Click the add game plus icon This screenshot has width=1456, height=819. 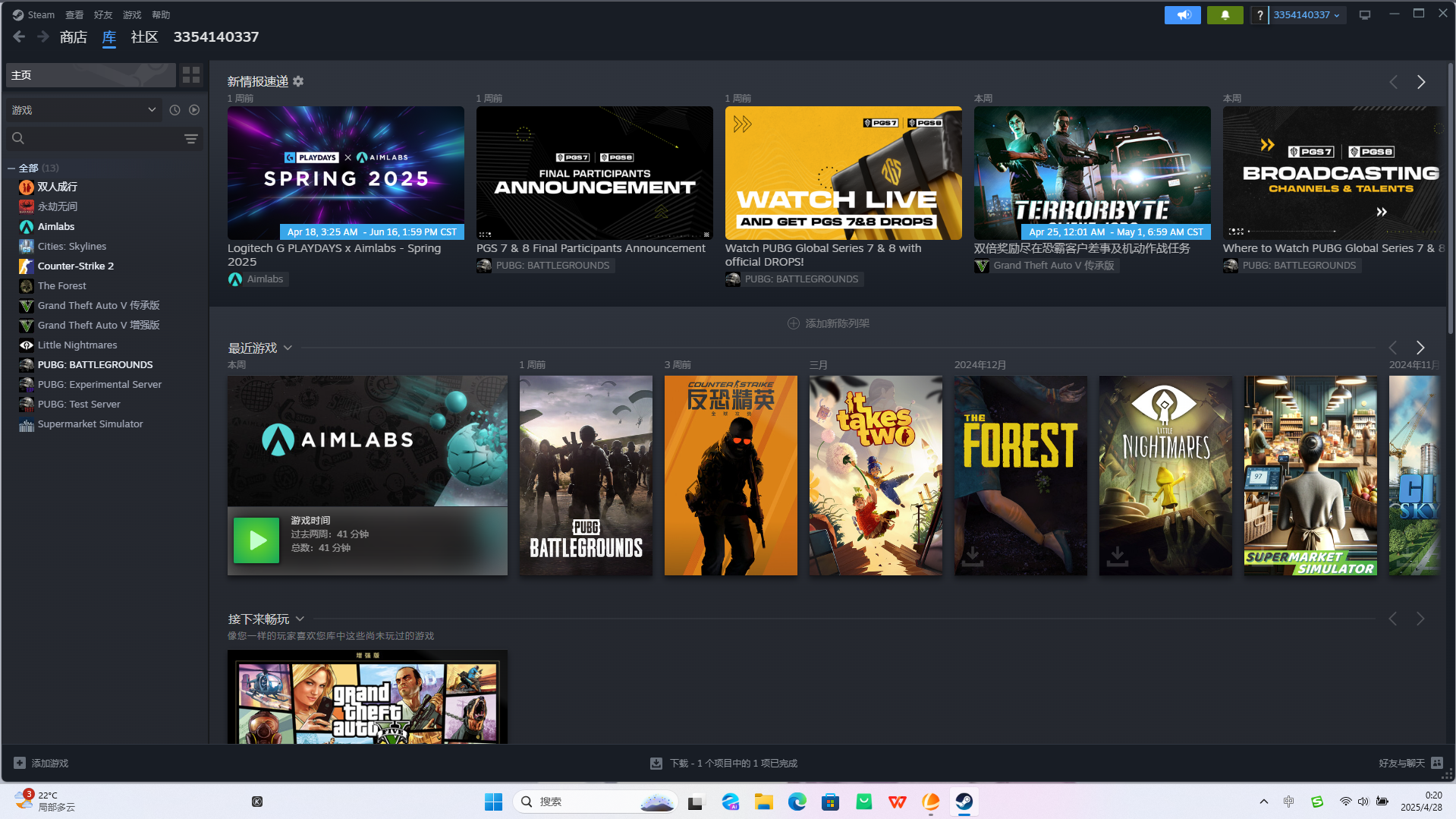[x=20, y=763]
